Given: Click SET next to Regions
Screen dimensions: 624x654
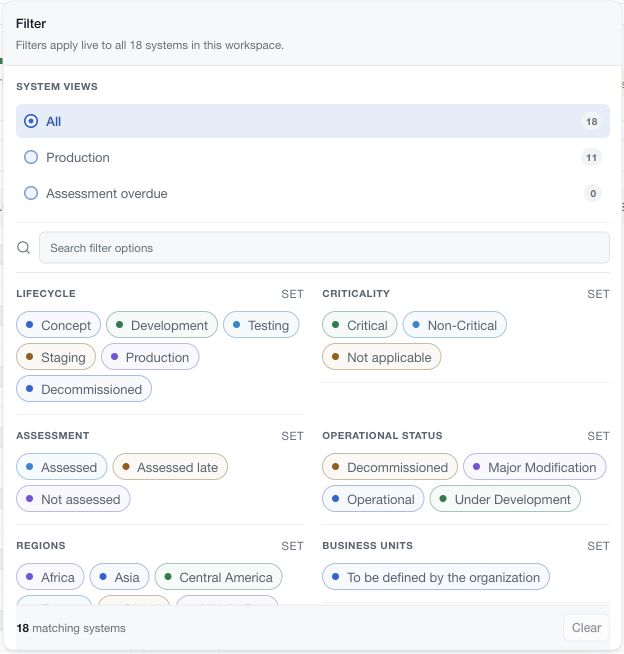Looking at the screenshot, I should pyautogui.click(x=292, y=546).
